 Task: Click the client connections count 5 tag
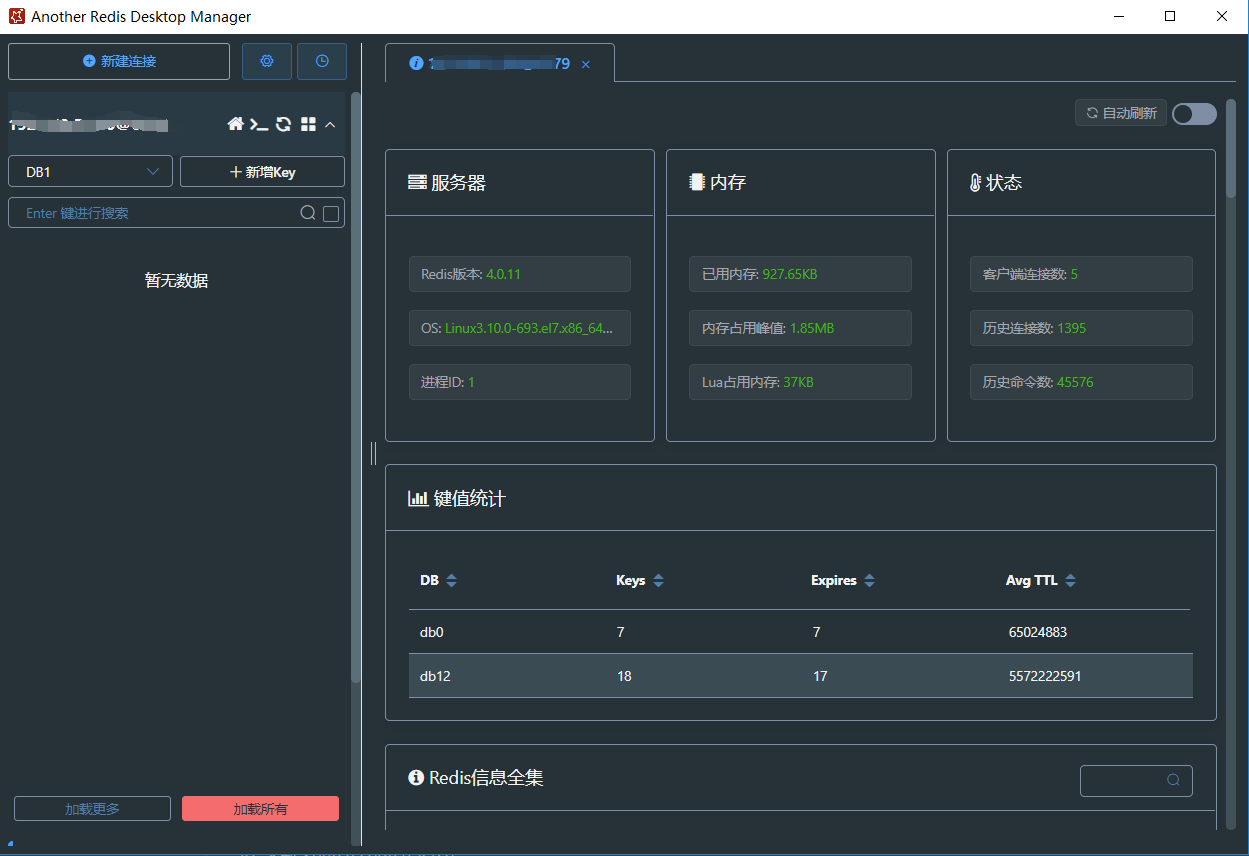pos(1081,274)
